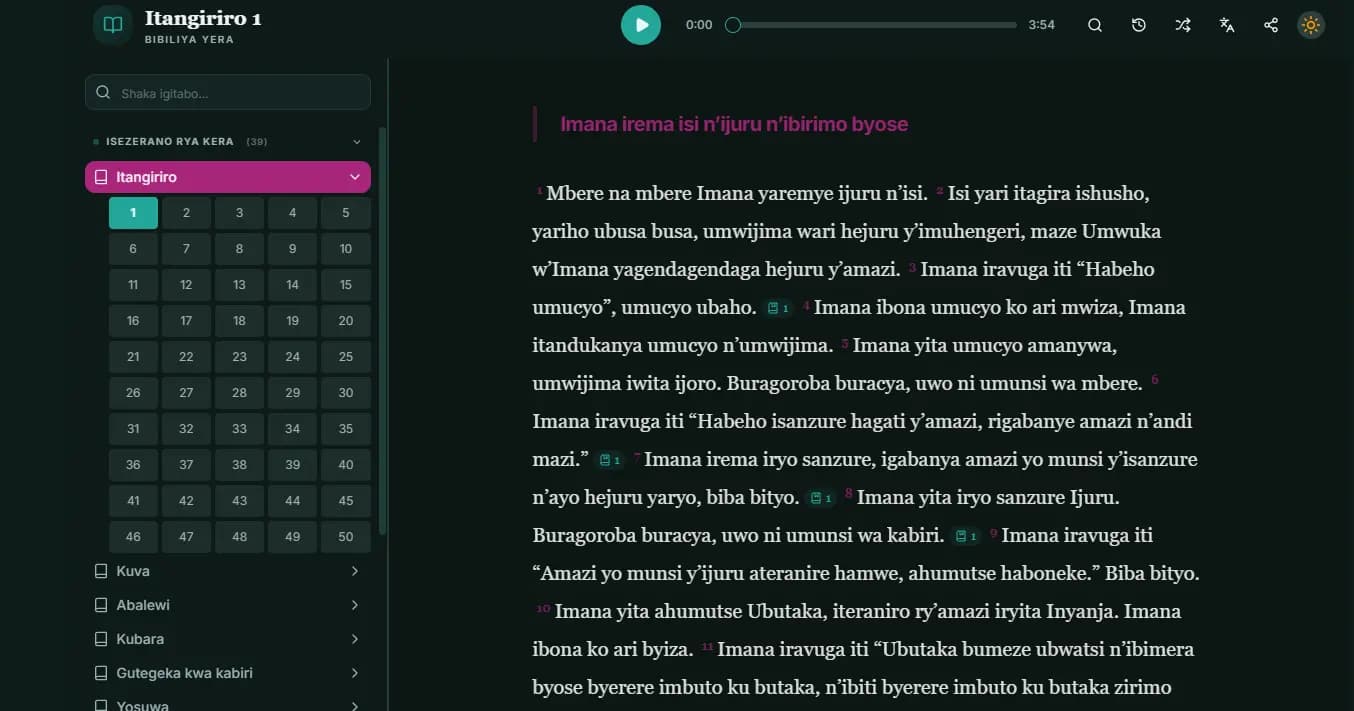This screenshot has width=1354, height=711.
Task: Open the Gutegeka kwa kabiri book entry
Action: tap(184, 673)
